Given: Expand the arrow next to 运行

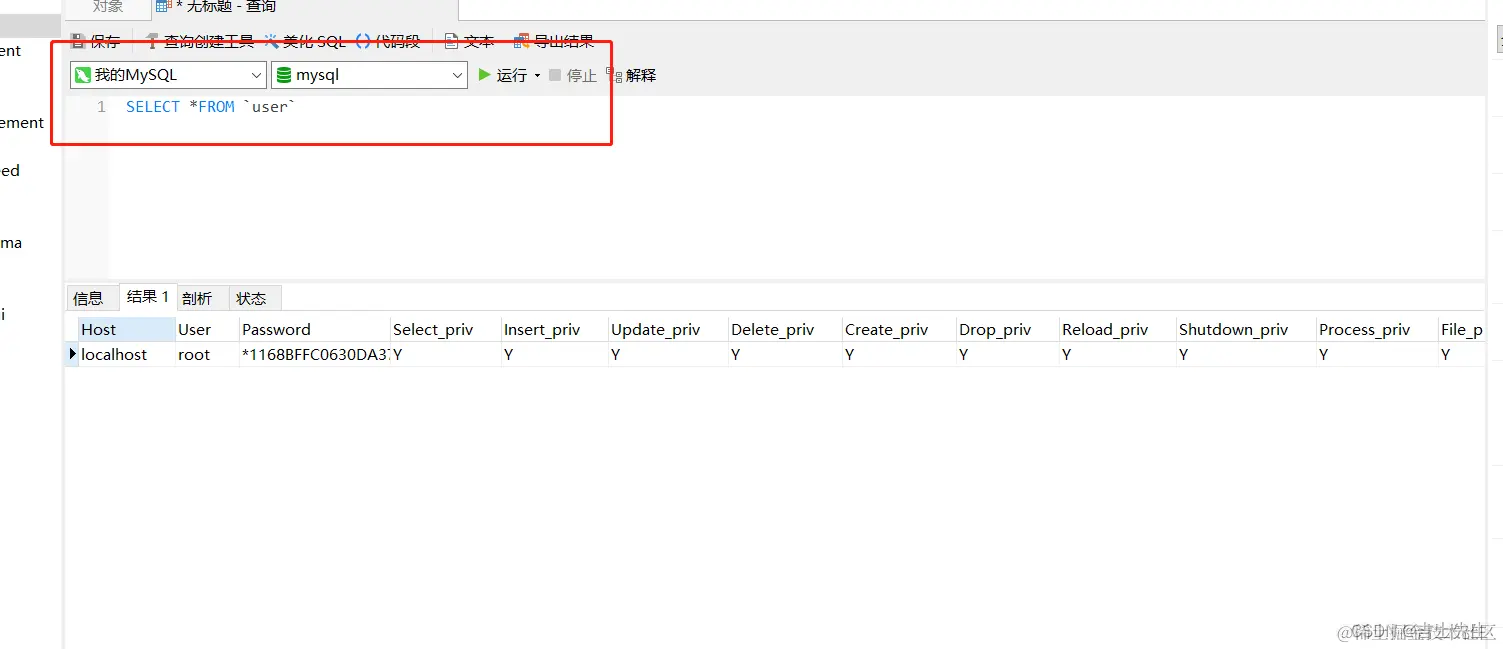Looking at the screenshot, I should click(537, 76).
